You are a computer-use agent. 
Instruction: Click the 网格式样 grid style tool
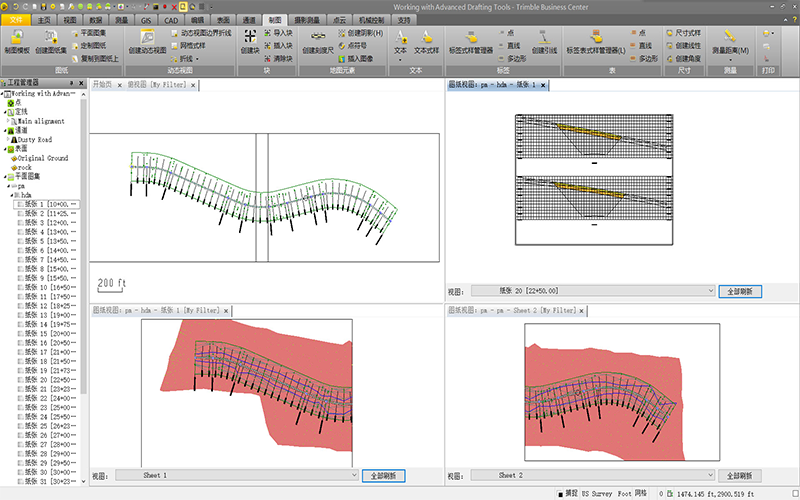pos(188,45)
